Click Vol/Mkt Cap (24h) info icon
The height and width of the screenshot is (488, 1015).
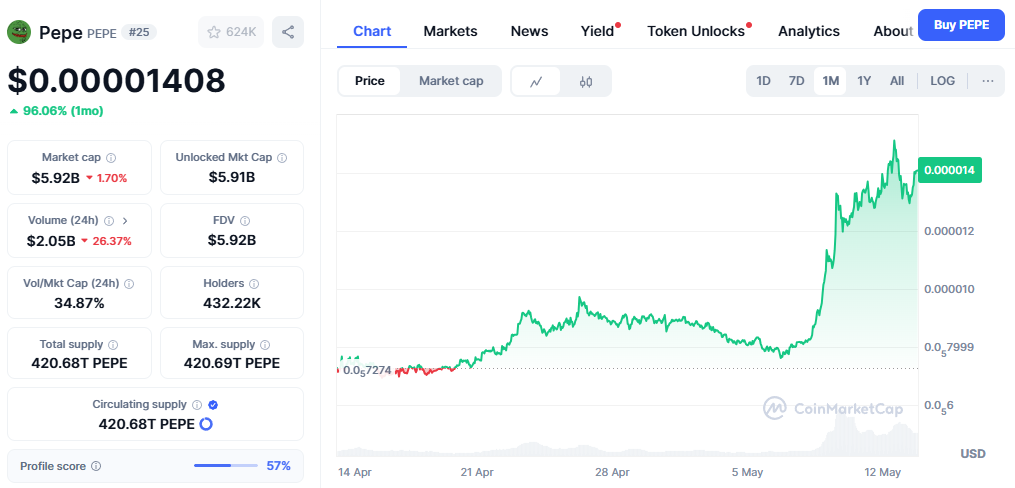click(x=129, y=283)
